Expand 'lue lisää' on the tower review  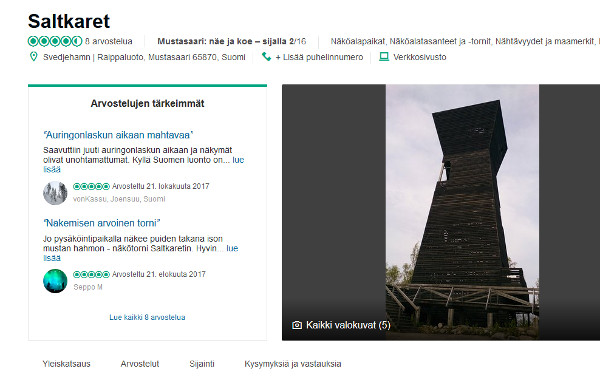(x=232, y=248)
